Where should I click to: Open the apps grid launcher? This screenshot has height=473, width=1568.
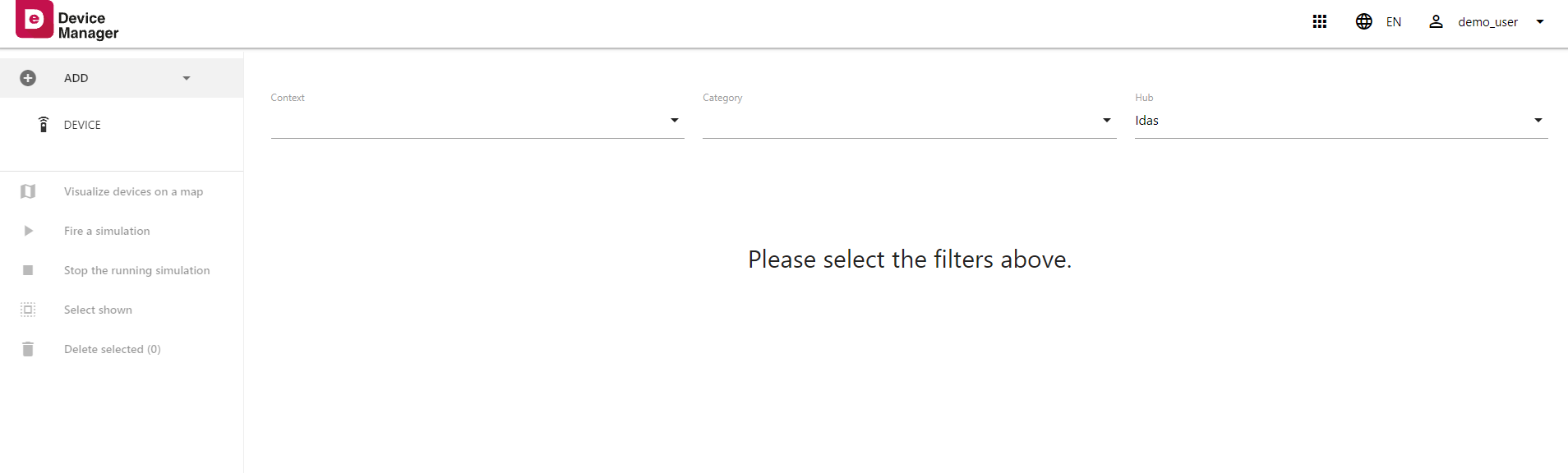1320,22
